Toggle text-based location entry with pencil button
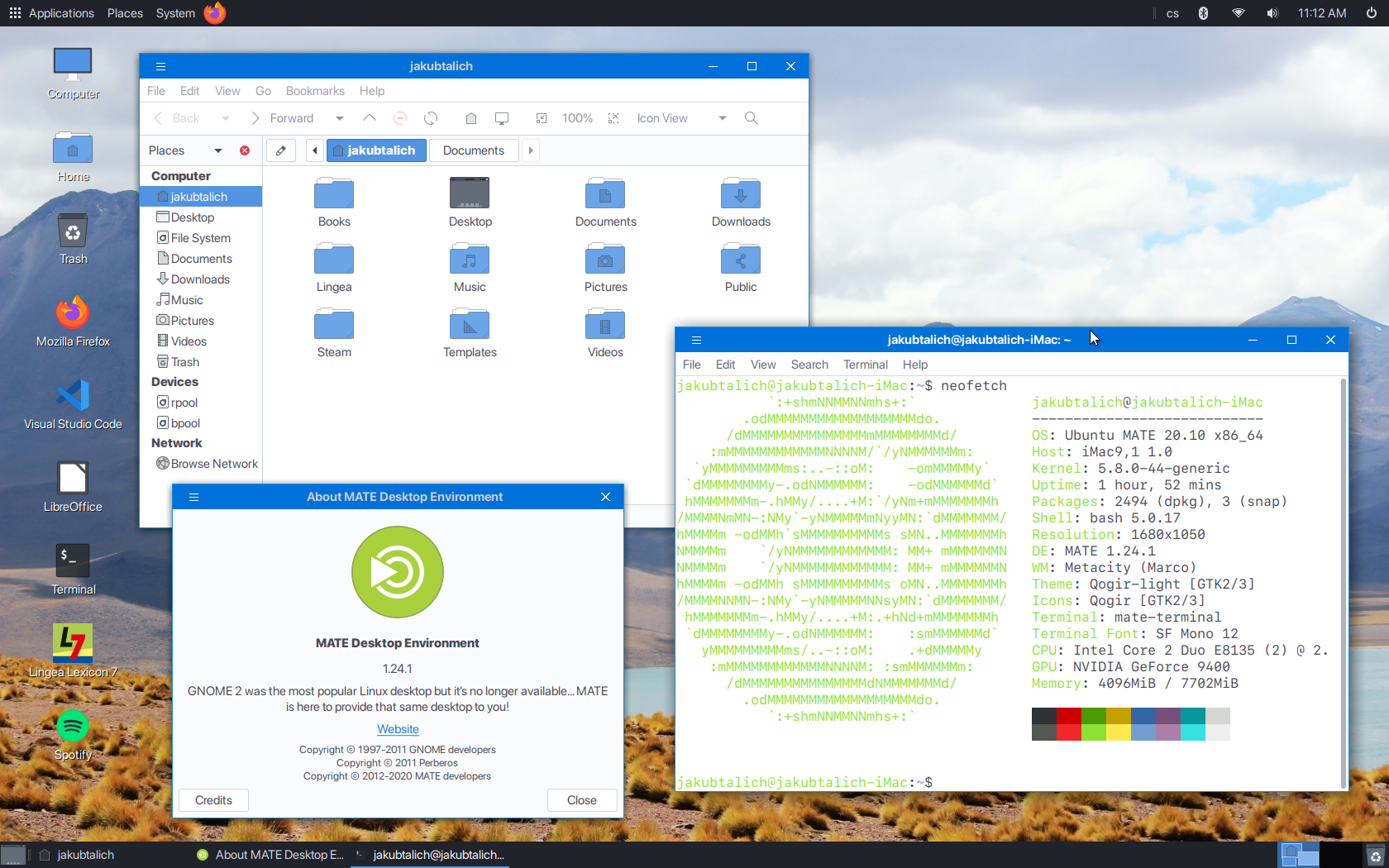This screenshot has height=868, width=1389. click(x=281, y=150)
